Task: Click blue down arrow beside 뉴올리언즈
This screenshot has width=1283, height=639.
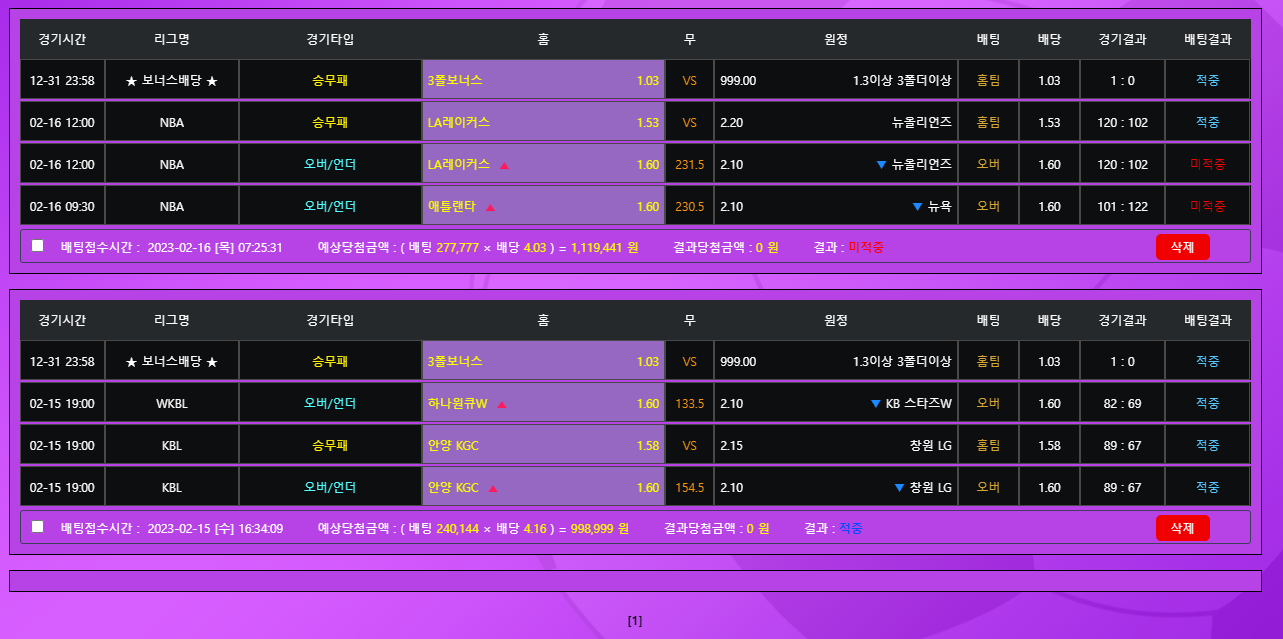Action: (x=881, y=165)
